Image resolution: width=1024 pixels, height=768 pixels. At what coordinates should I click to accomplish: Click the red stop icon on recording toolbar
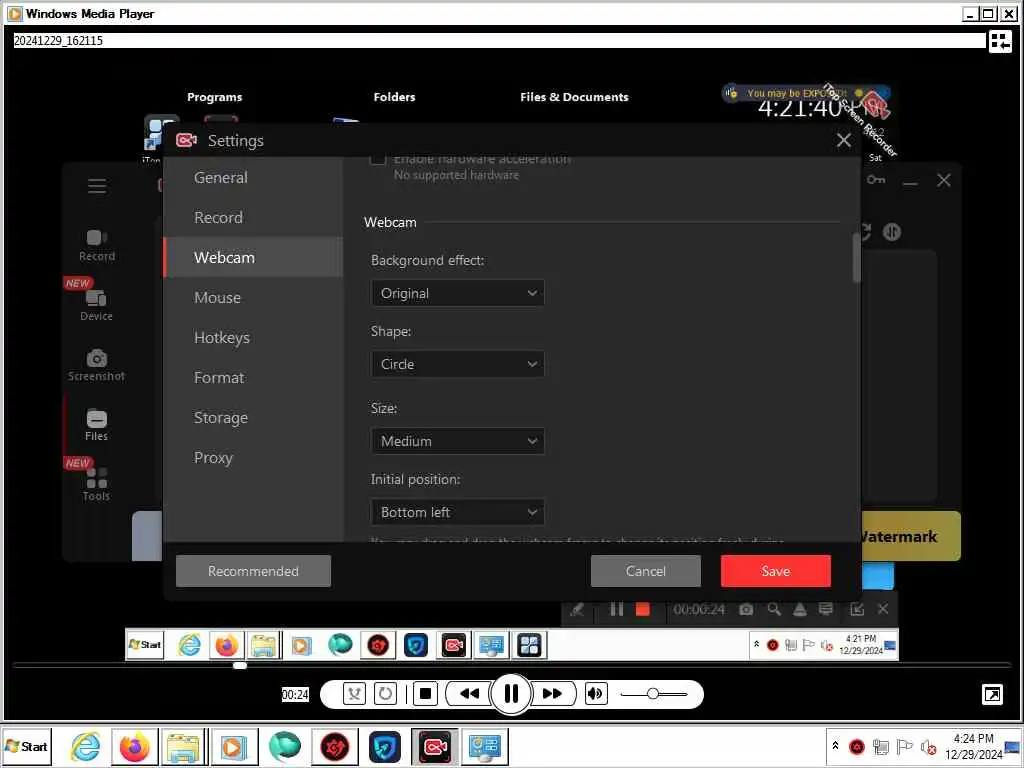click(643, 609)
